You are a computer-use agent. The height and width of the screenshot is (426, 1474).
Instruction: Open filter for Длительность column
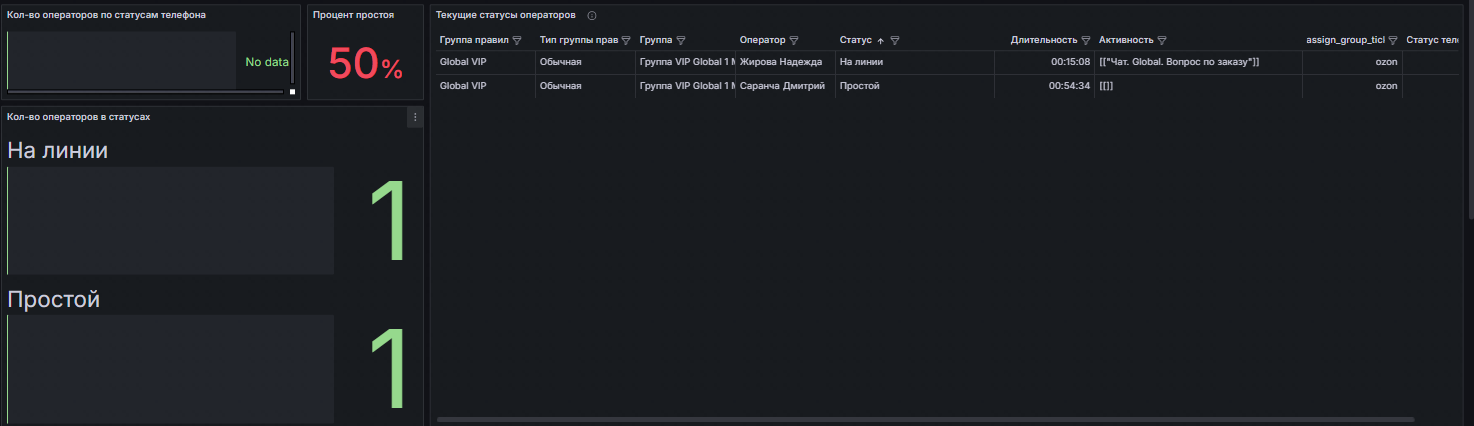coord(1086,41)
